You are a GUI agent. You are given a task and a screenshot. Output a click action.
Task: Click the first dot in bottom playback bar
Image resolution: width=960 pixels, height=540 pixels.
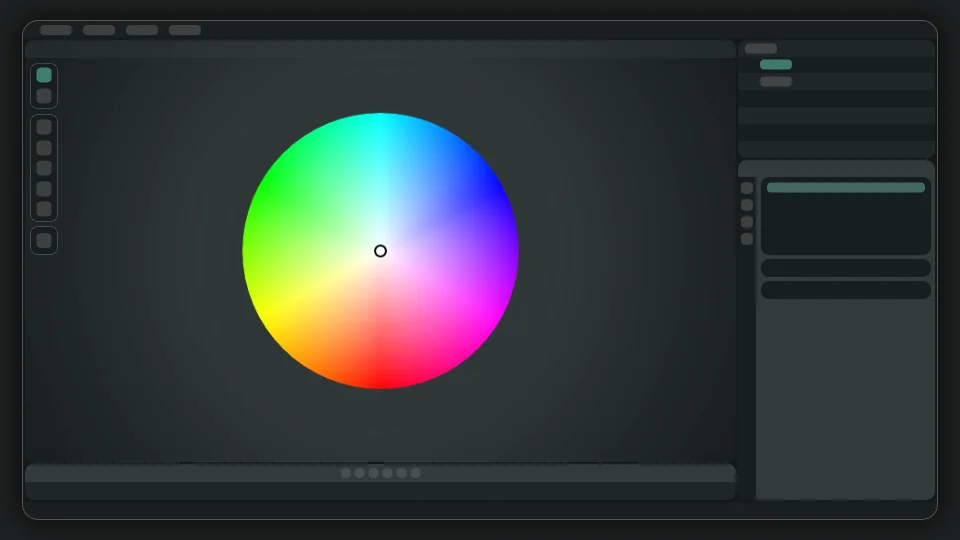point(346,473)
